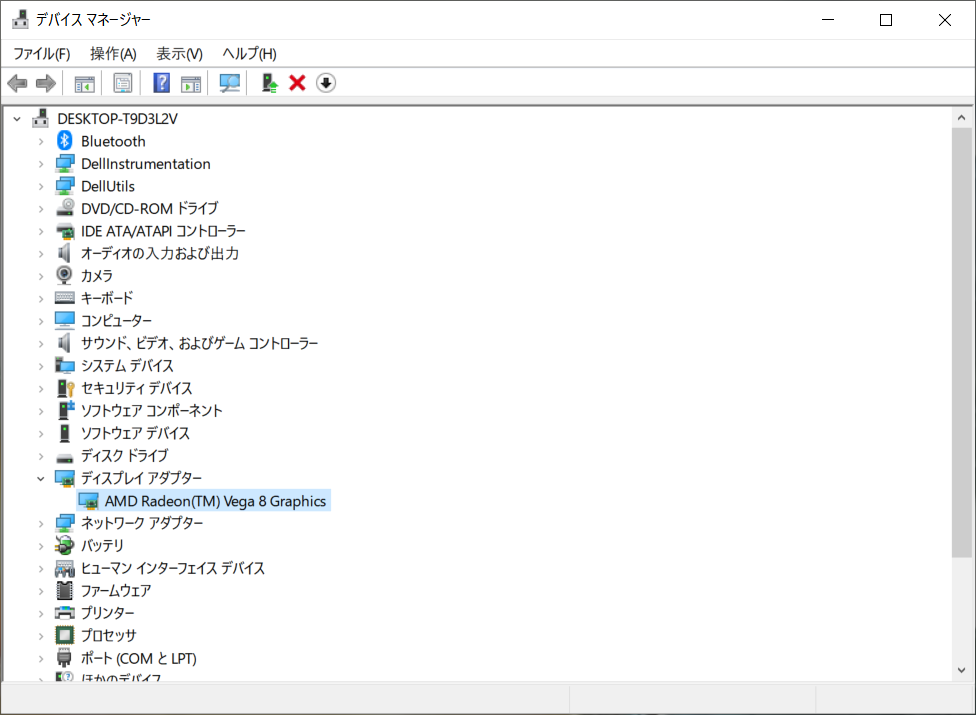Click the AMD Radeon display adapter icon
Screen dimensions: 976x715
pyautogui.click(x=88, y=501)
